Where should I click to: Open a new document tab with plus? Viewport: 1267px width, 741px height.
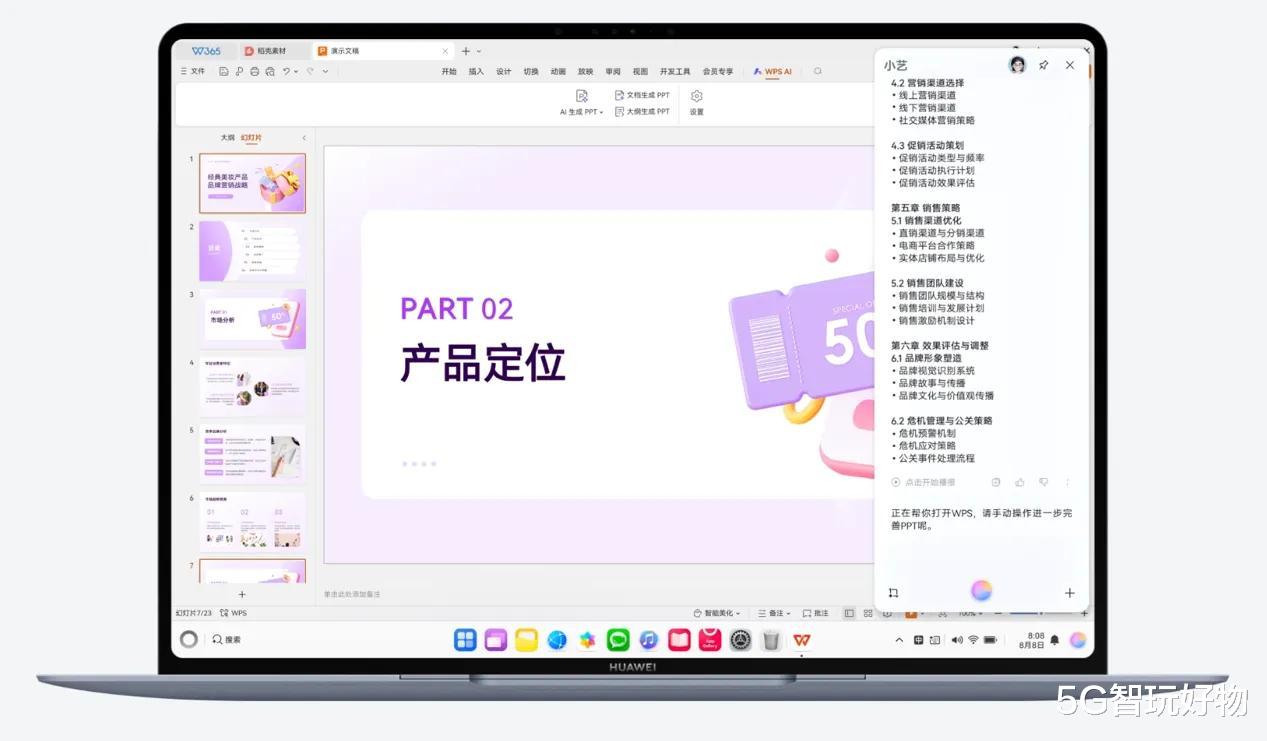465,51
